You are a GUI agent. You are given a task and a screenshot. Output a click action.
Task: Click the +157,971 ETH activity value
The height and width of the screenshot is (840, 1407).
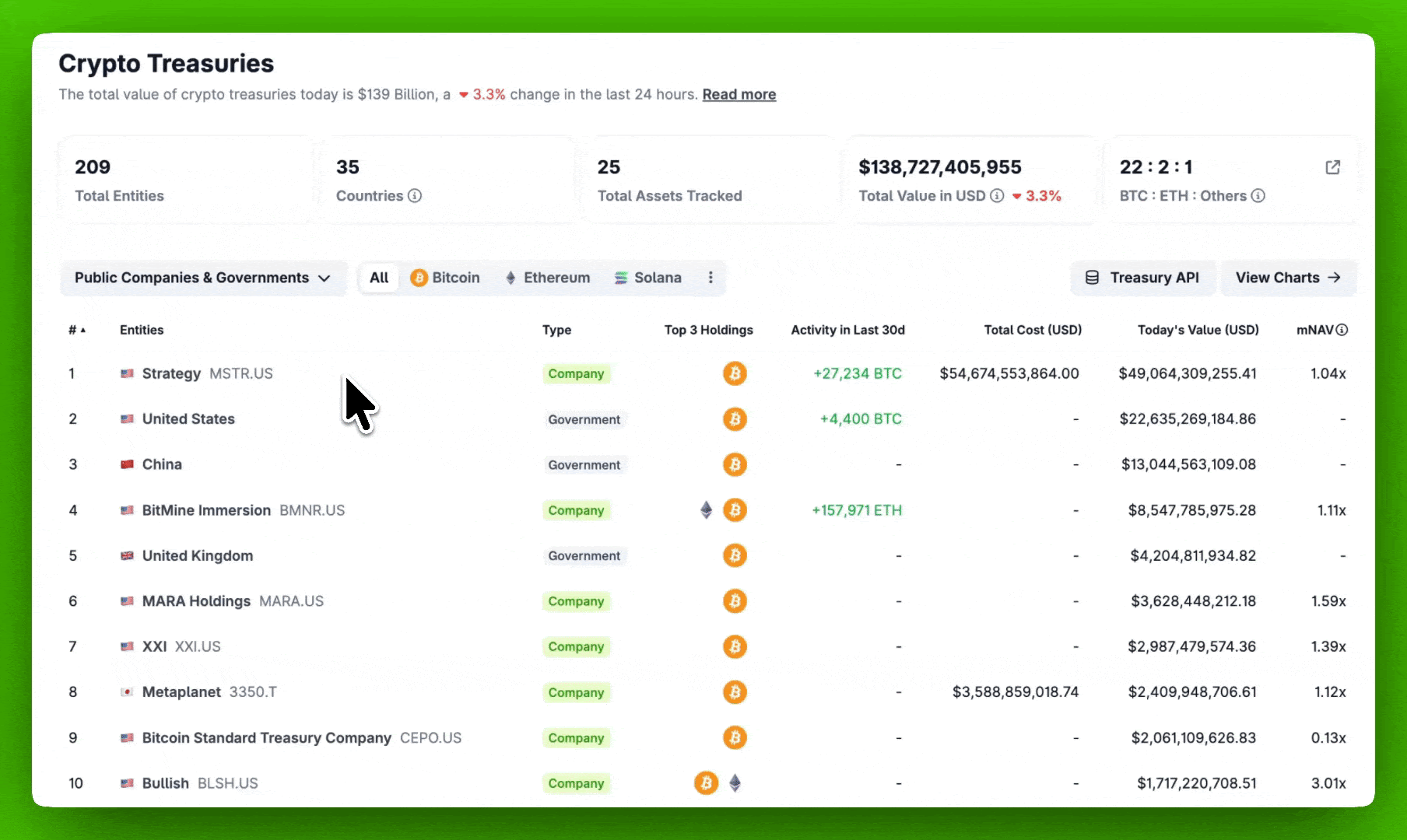pyautogui.click(x=857, y=510)
